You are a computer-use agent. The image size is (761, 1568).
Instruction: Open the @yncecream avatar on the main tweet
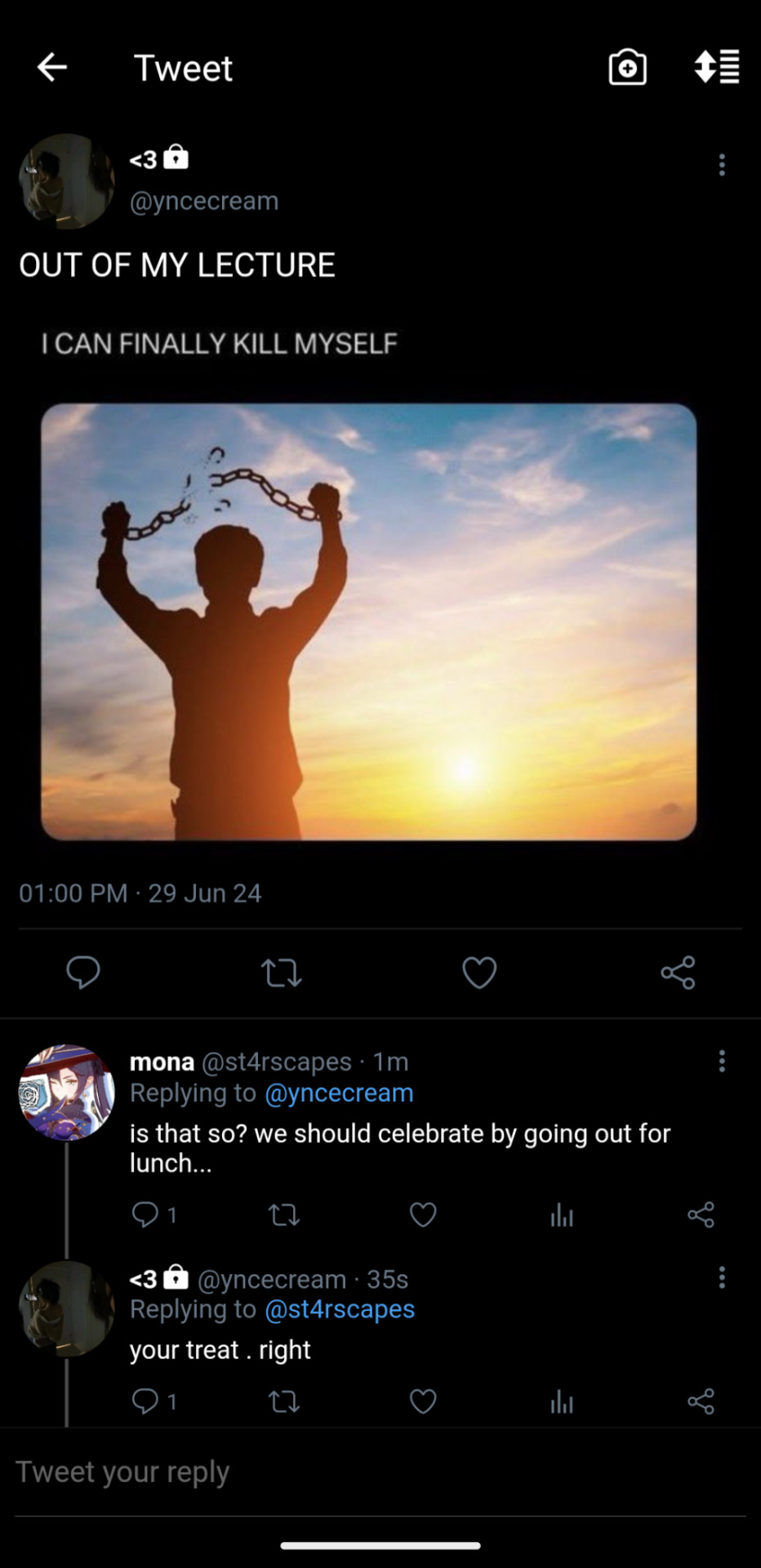(x=67, y=181)
